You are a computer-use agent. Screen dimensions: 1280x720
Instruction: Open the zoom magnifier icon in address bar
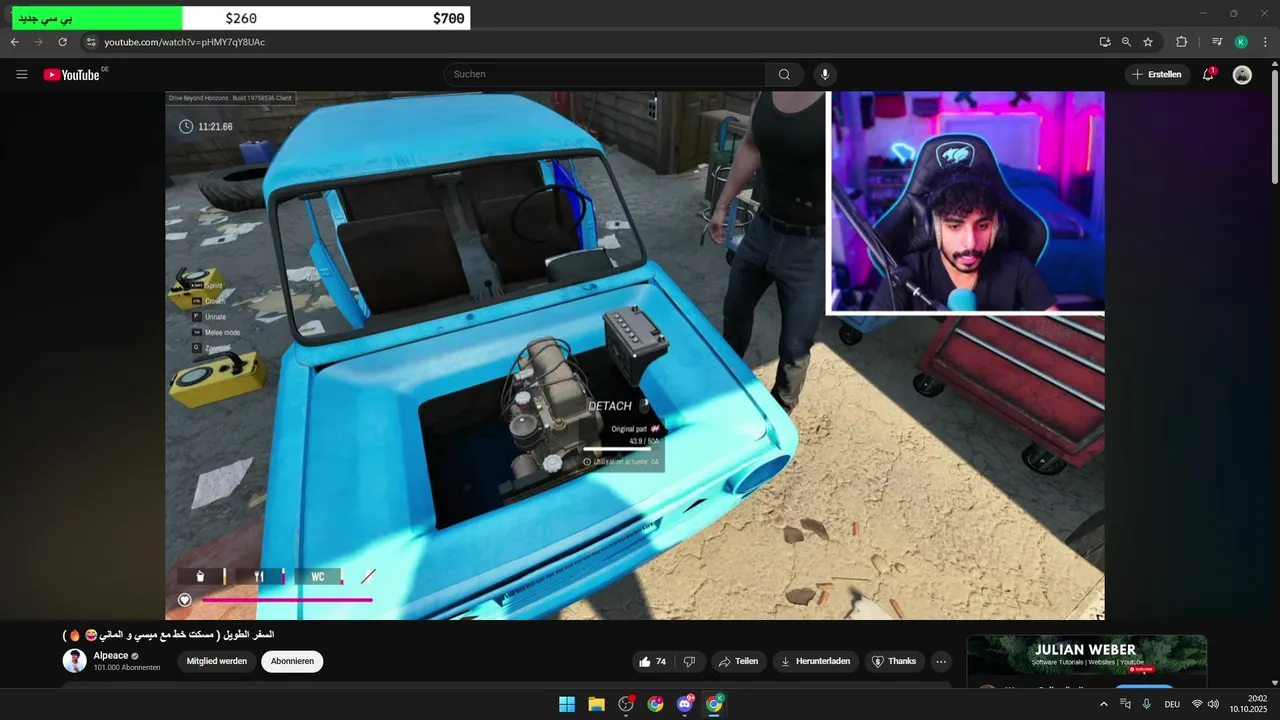point(1126,42)
